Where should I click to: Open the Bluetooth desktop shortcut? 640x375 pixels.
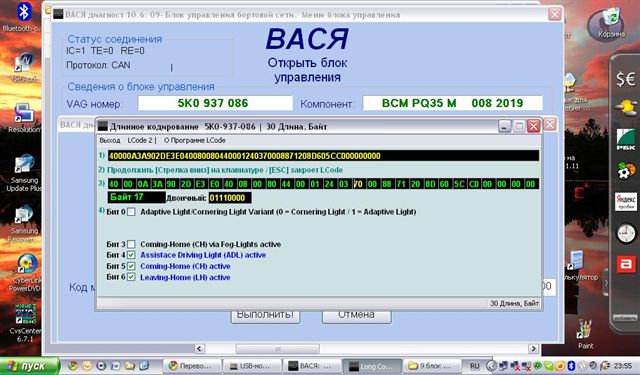(x=23, y=16)
